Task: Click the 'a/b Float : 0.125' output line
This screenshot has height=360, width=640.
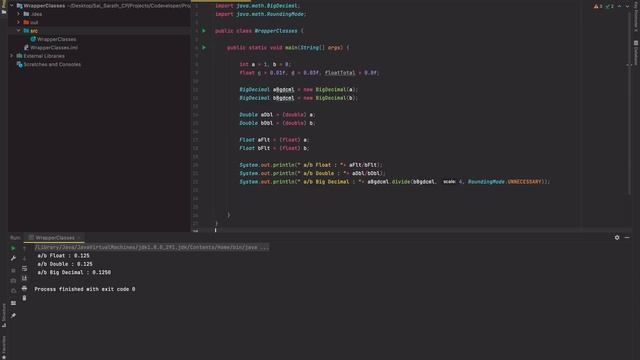Action: click(x=63, y=256)
